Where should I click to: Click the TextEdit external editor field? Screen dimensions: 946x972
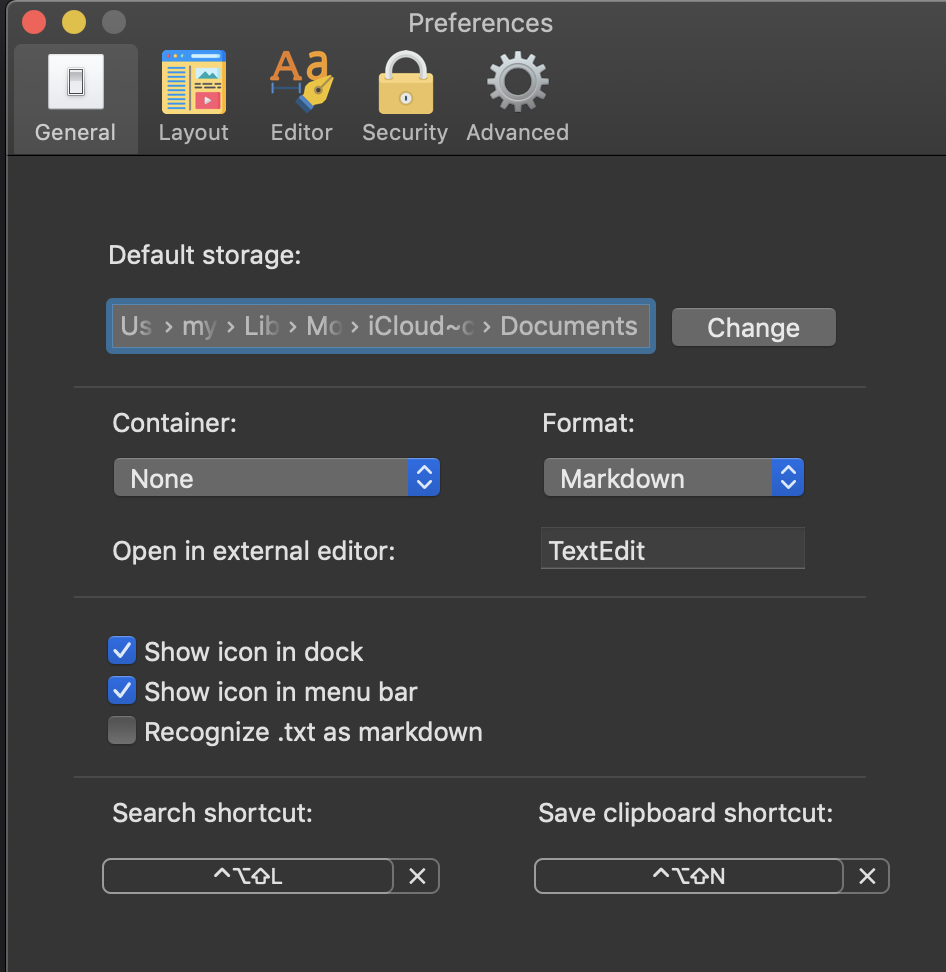673,549
